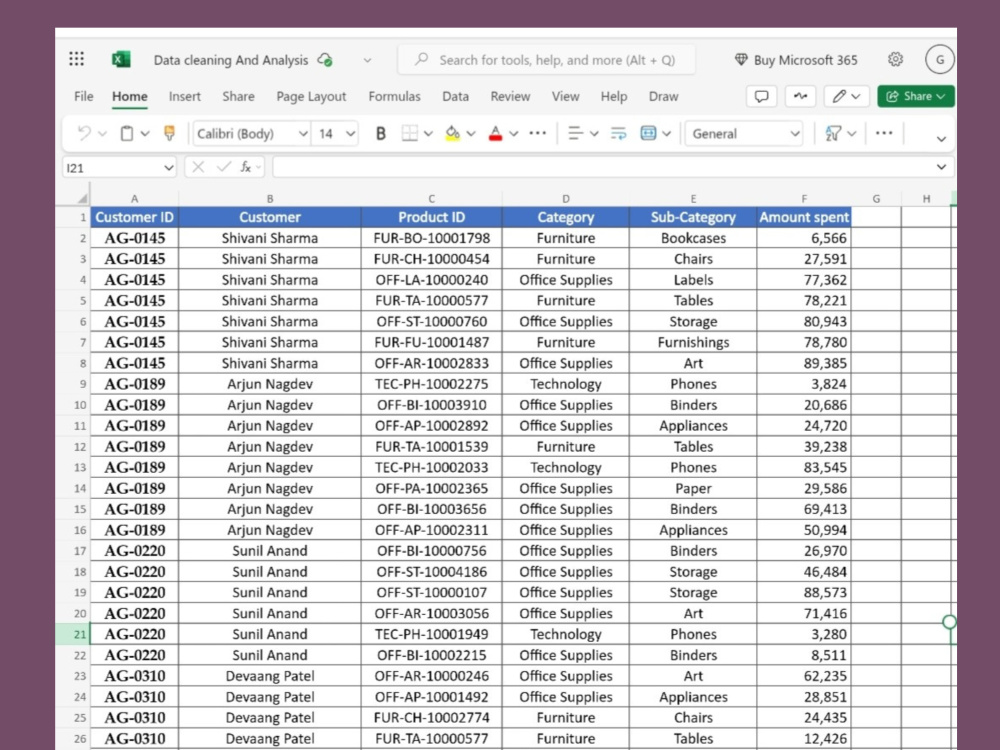Open the font color dropdown arrow
Screen dimensions: 1000x750
[513, 133]
